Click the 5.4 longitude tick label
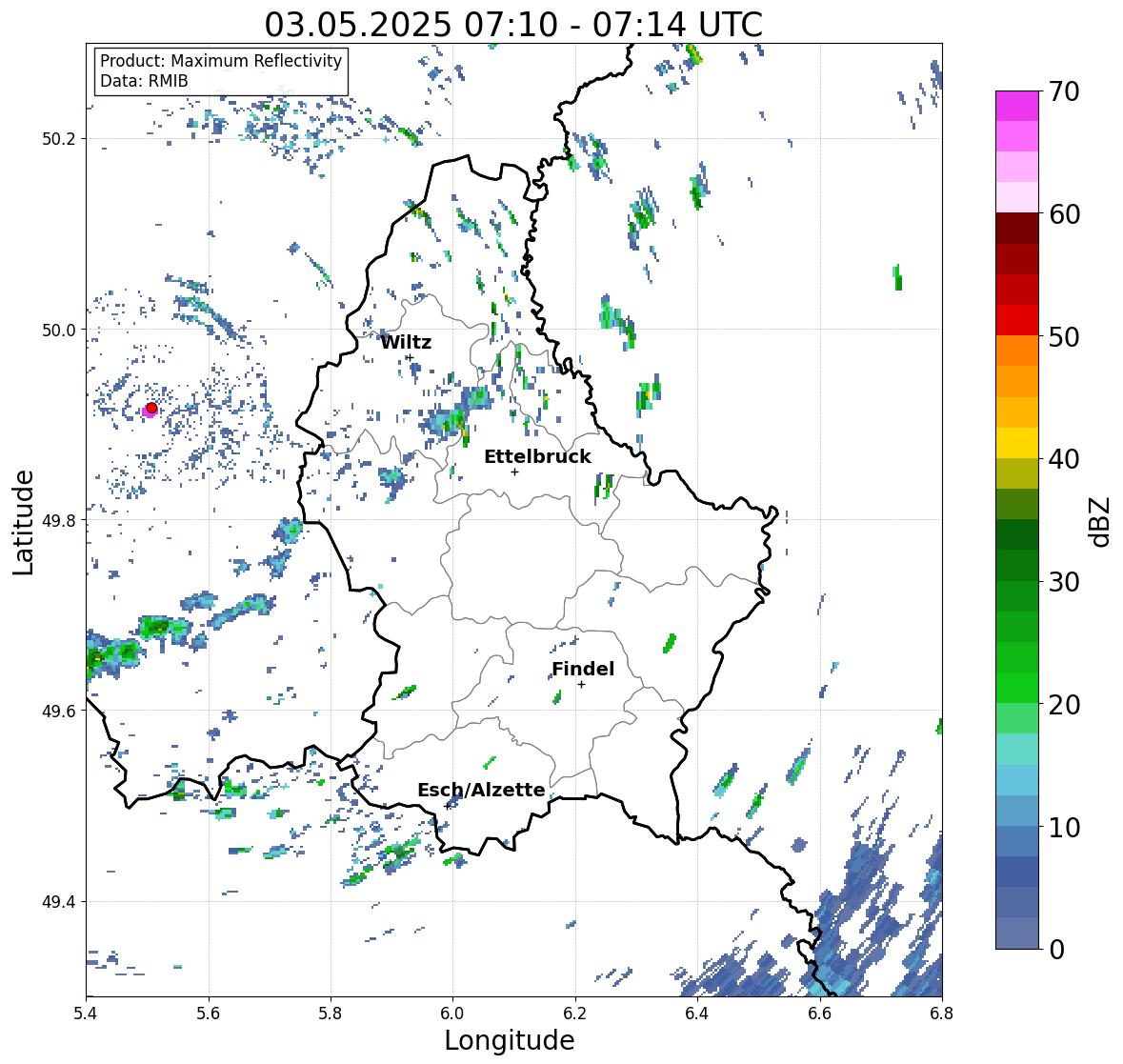 pyautogui.click(x=86, y=1014)
